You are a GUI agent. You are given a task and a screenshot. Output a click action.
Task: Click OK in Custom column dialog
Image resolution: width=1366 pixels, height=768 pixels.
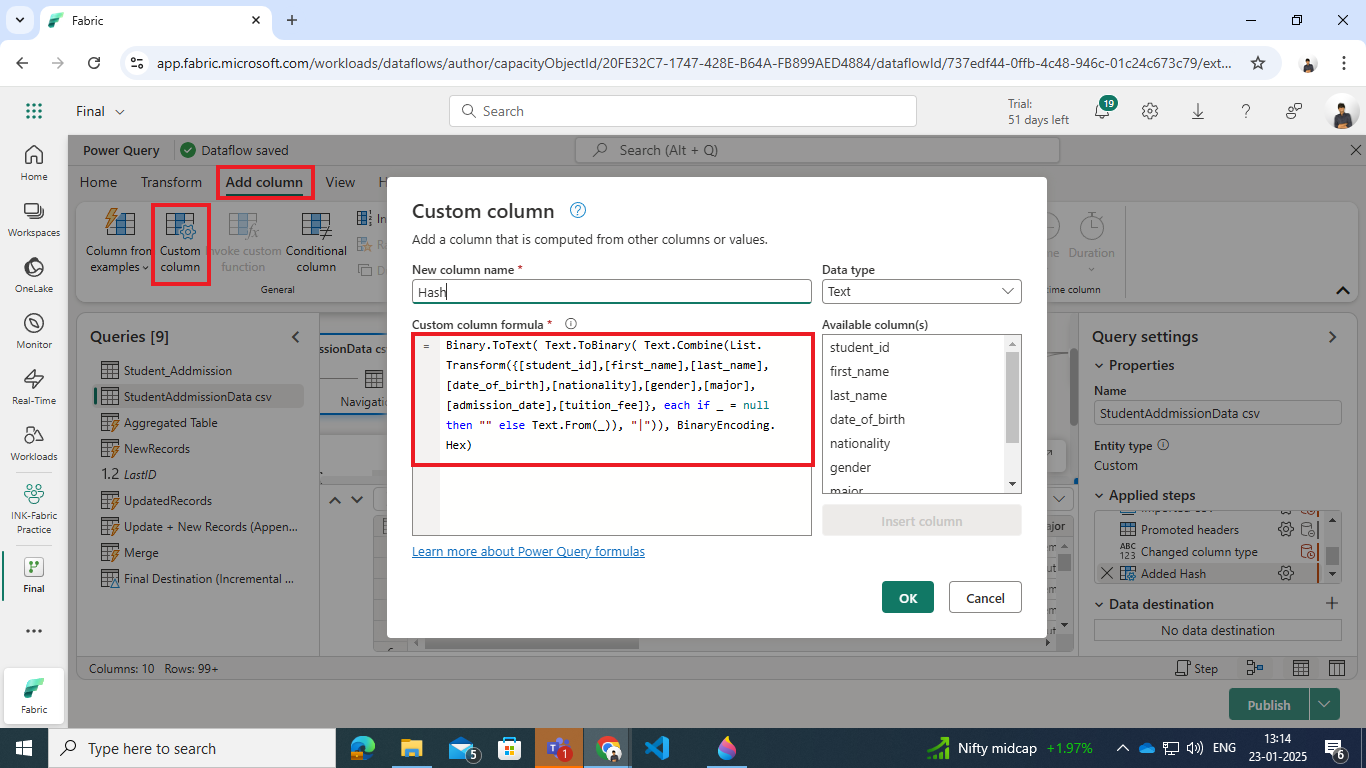[908, 597]
